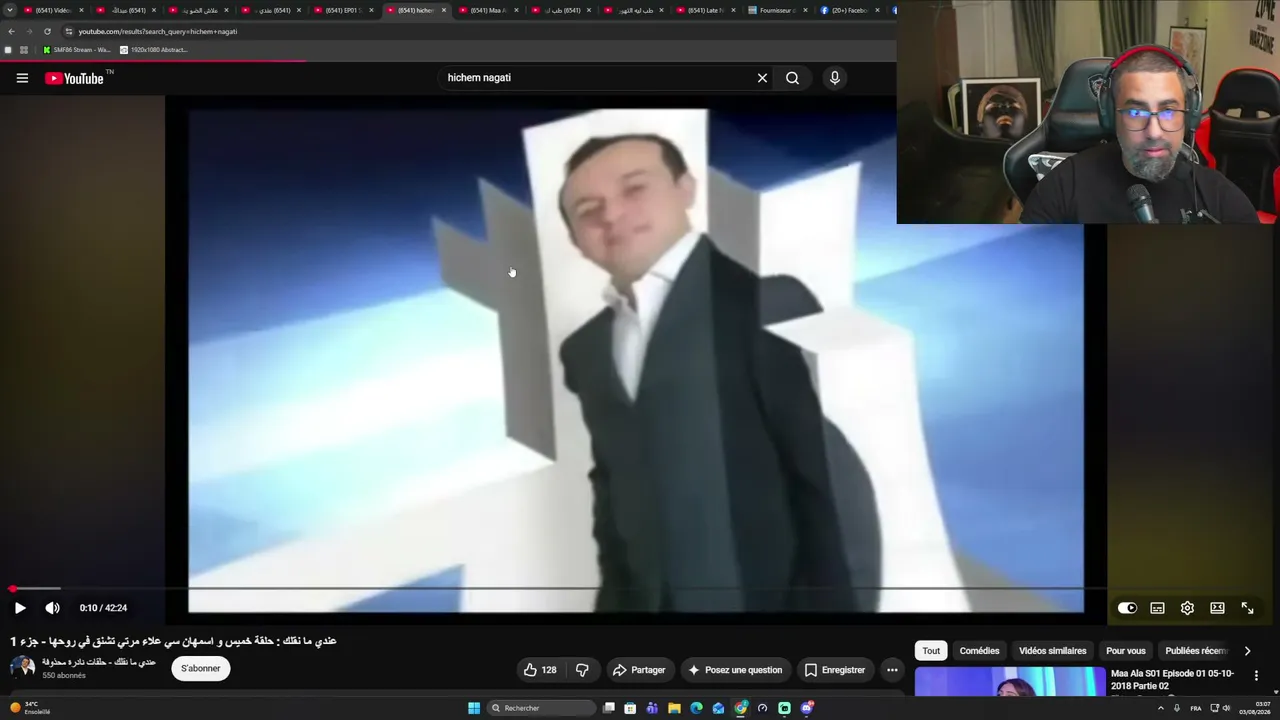Screen dimensions: 1280x720
Task: Start voice search with the microphone
Action: coord(834,78)
